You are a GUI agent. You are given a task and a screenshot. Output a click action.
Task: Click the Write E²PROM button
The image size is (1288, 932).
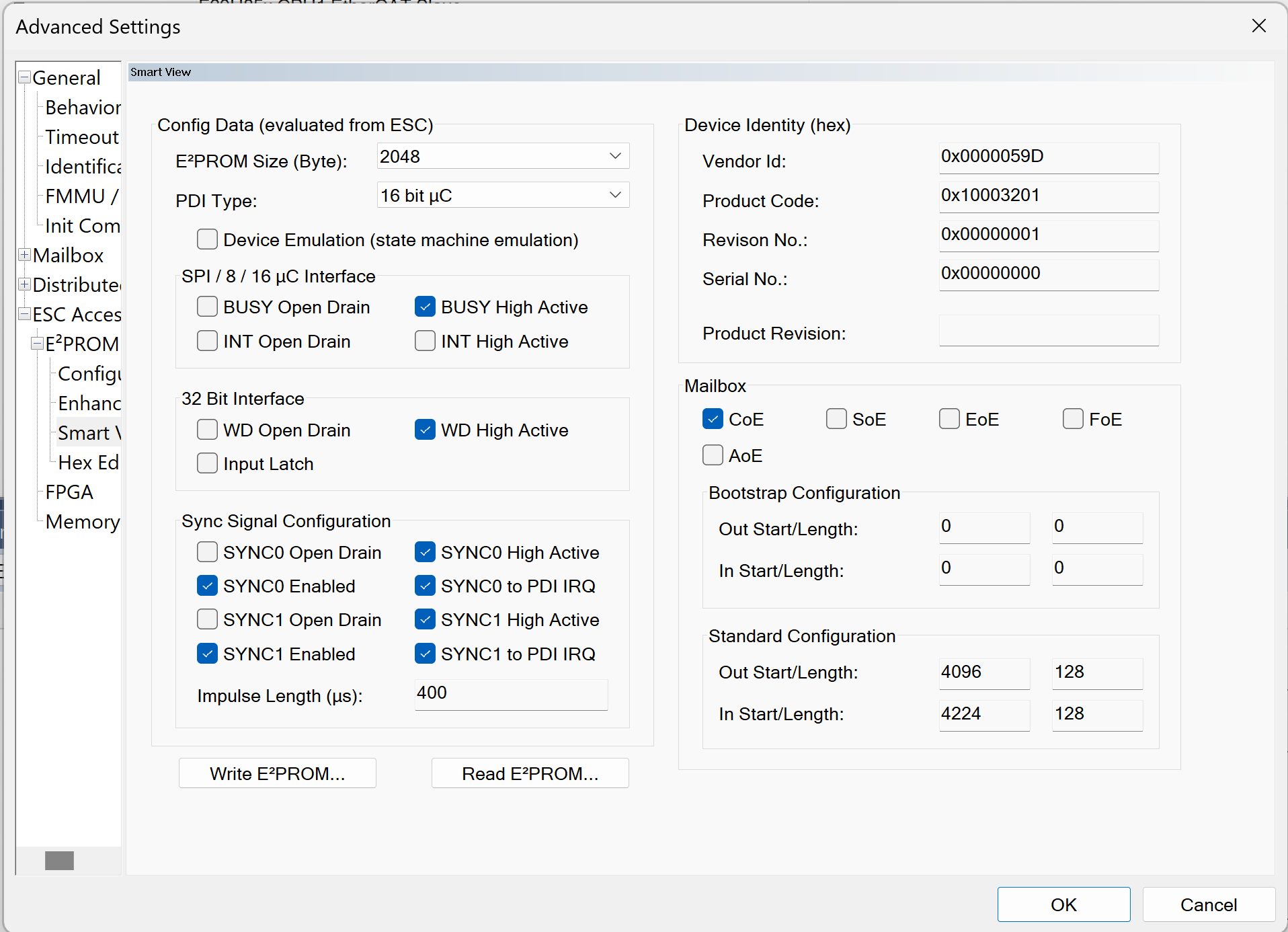[277, 773]
